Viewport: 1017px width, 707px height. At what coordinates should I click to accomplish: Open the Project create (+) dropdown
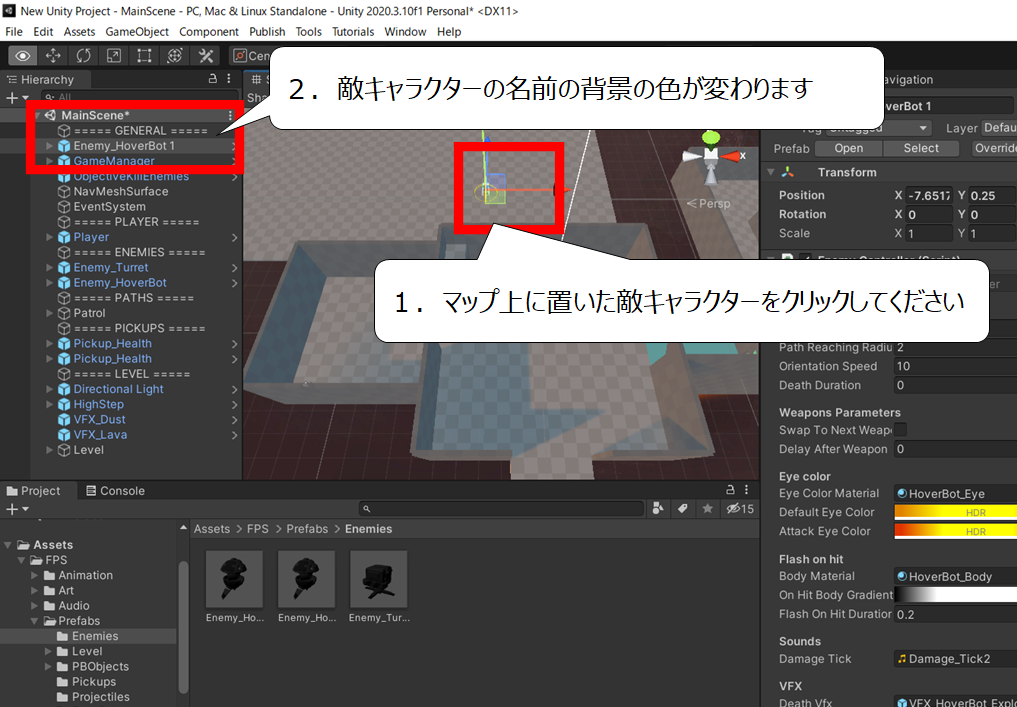click(x=17, y=509)
